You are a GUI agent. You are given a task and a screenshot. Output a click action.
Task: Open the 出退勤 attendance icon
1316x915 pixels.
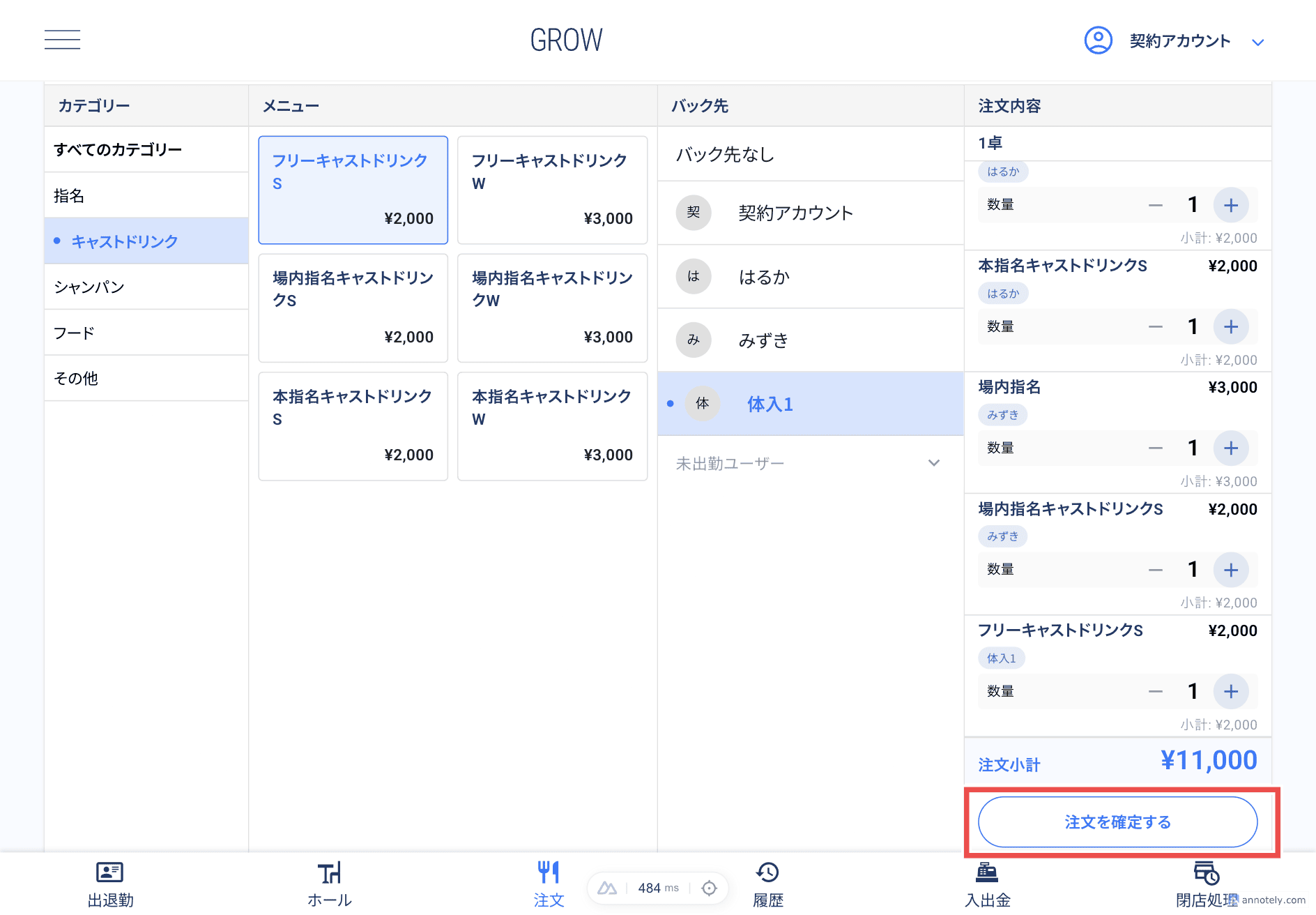(109, 872)
